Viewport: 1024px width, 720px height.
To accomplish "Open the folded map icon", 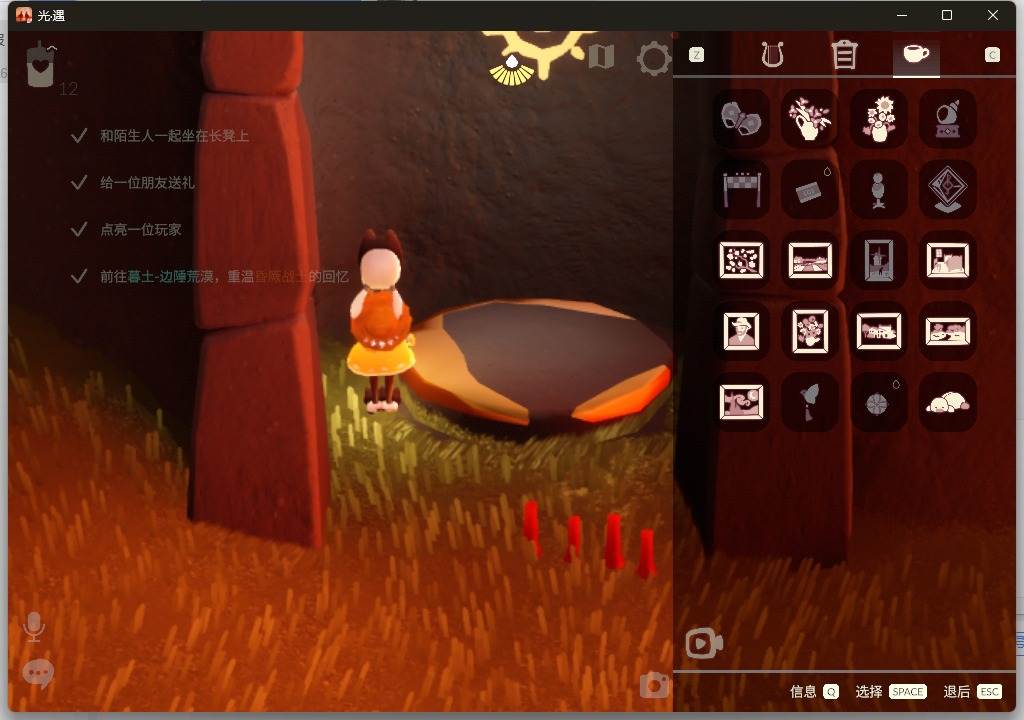I will (x=601, y=57).
